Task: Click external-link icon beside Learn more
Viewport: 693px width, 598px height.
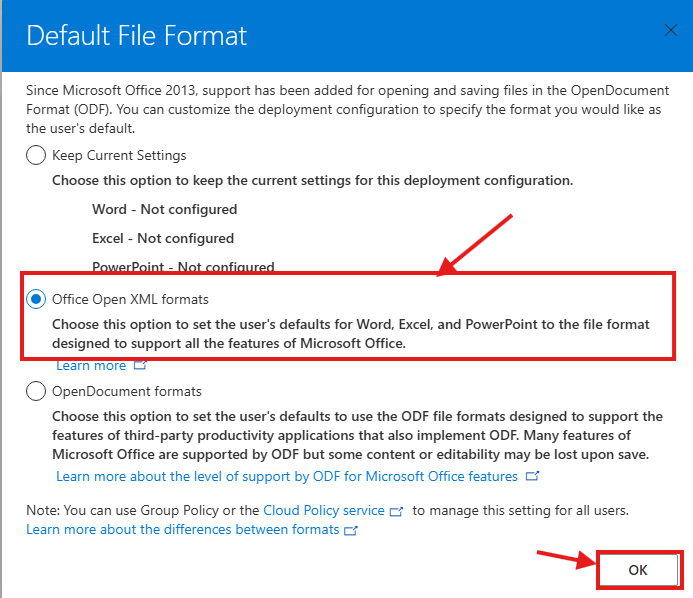Action: tap(140, 366)
